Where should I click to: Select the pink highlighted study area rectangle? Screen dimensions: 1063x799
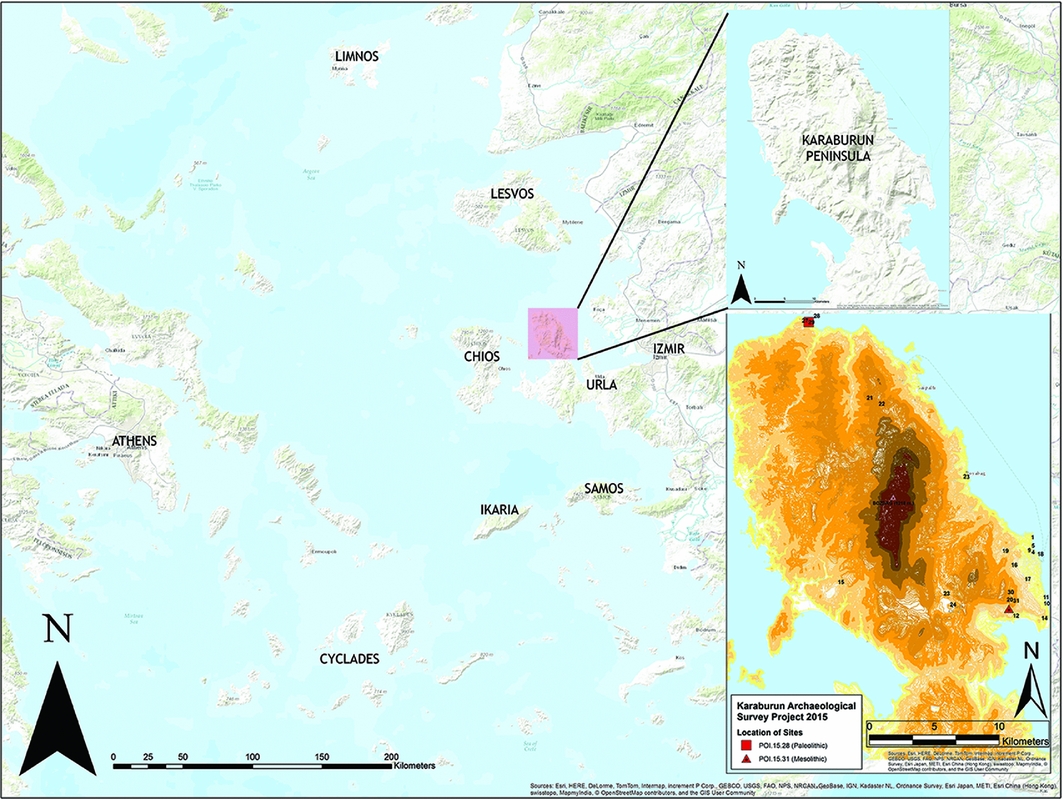pos(552,333)
